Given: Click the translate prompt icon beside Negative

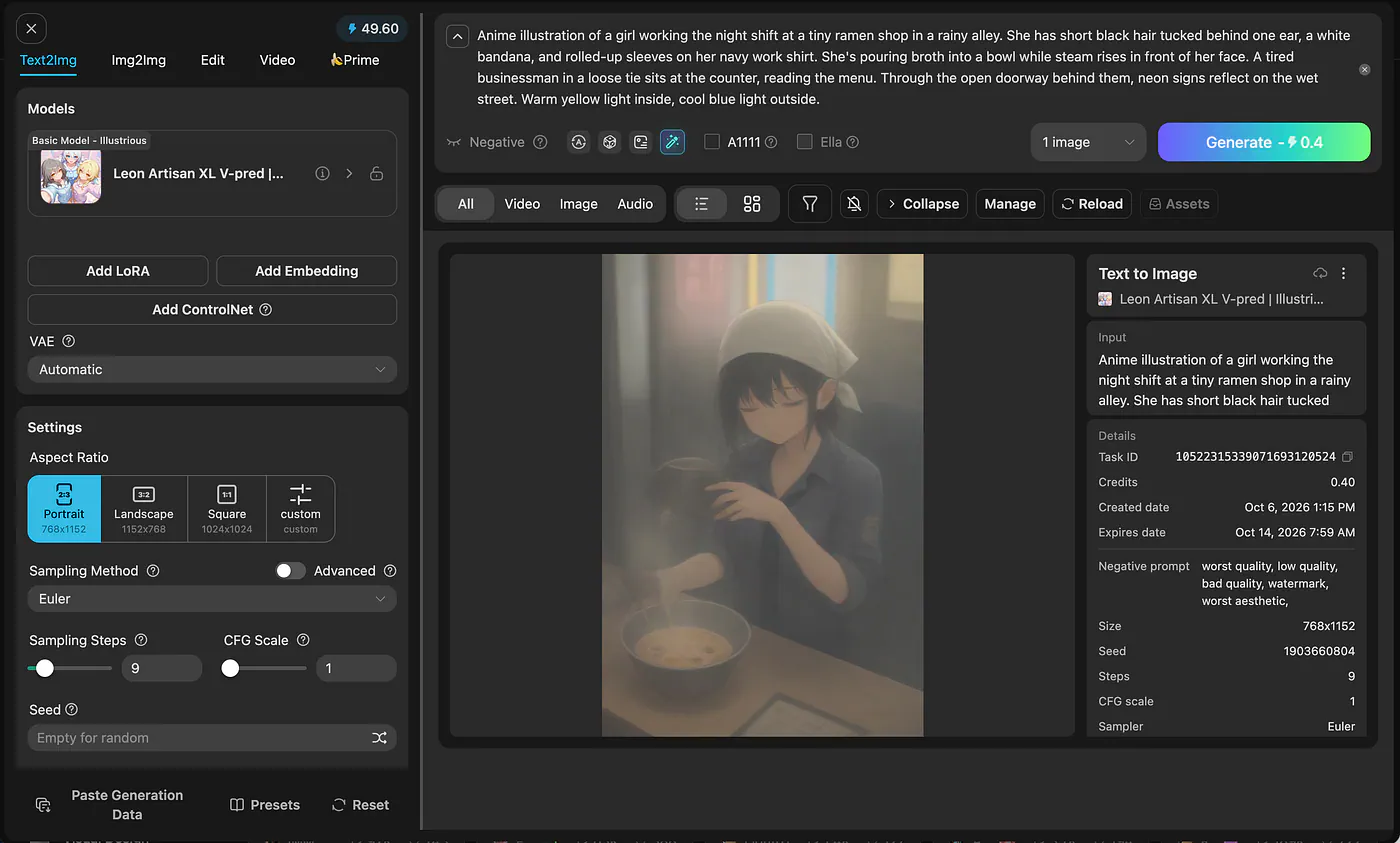Looking at the screenshot, I should tap(578, 142).
